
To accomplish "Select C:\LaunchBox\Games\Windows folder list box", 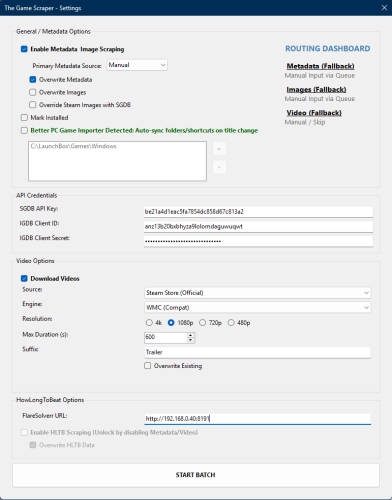I will pos(117,161).
